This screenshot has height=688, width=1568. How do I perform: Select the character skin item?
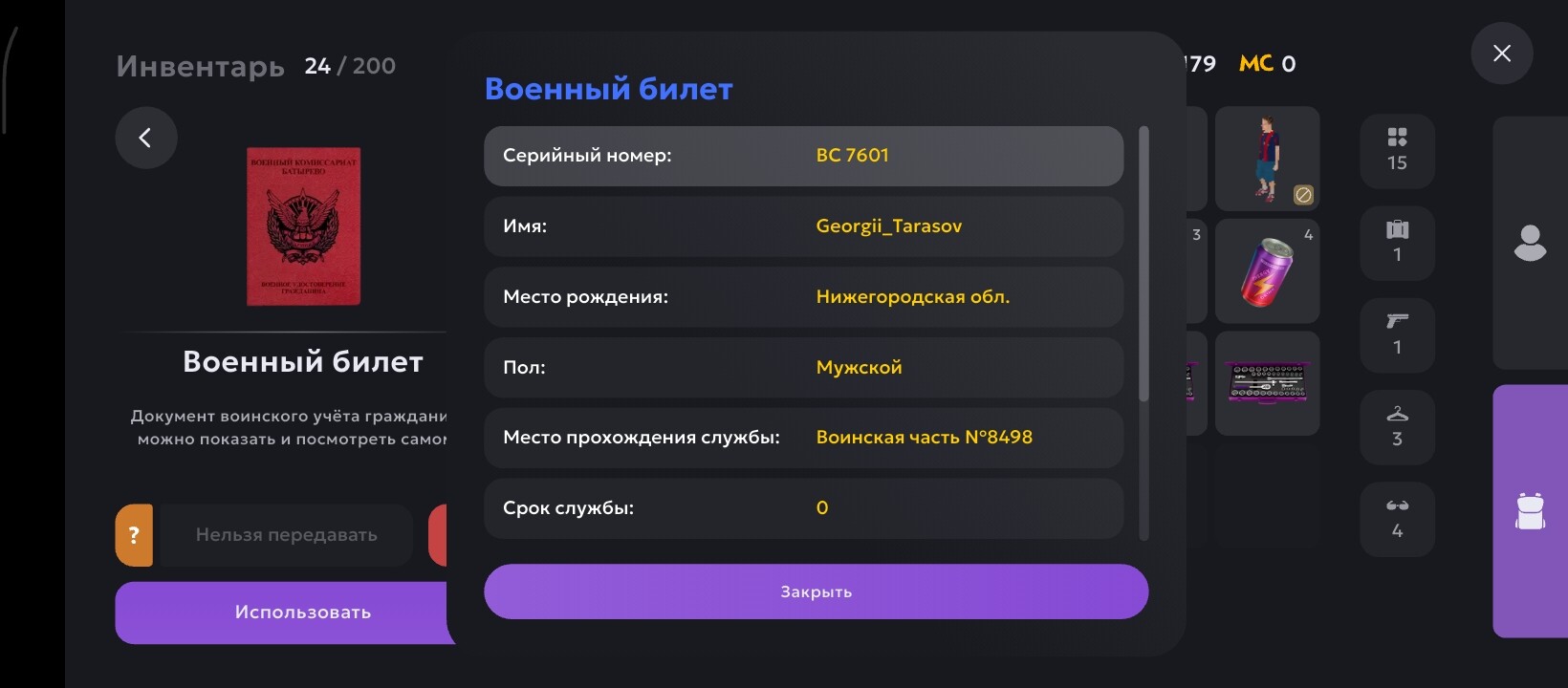tap(1267, 159)
